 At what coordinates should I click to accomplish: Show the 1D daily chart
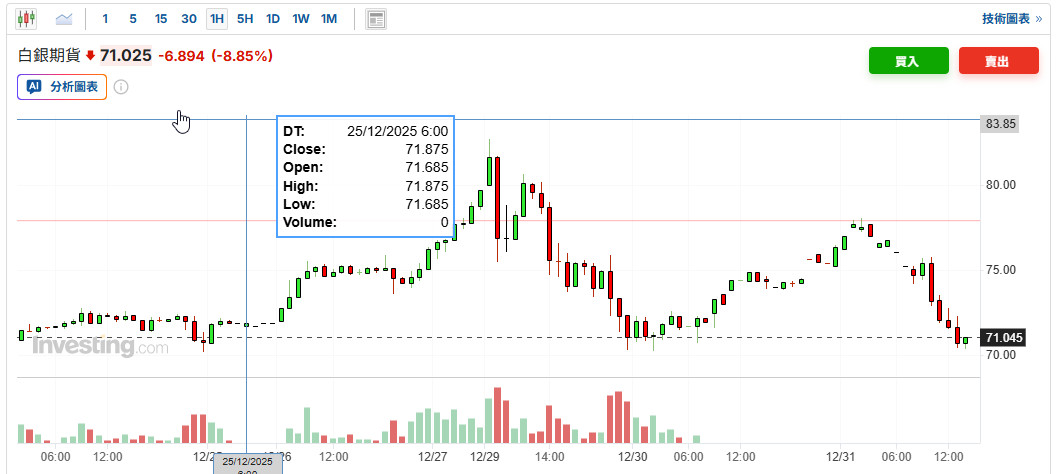[273, 19]
